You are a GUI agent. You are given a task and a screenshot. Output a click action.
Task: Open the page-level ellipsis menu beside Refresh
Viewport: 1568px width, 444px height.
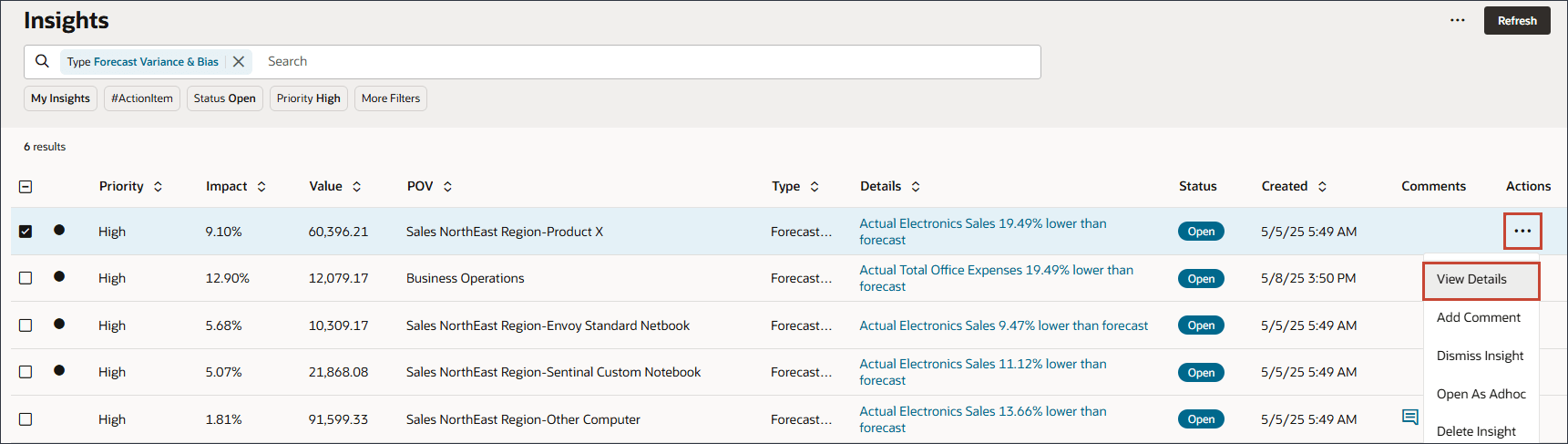[x=1458, y=20]
